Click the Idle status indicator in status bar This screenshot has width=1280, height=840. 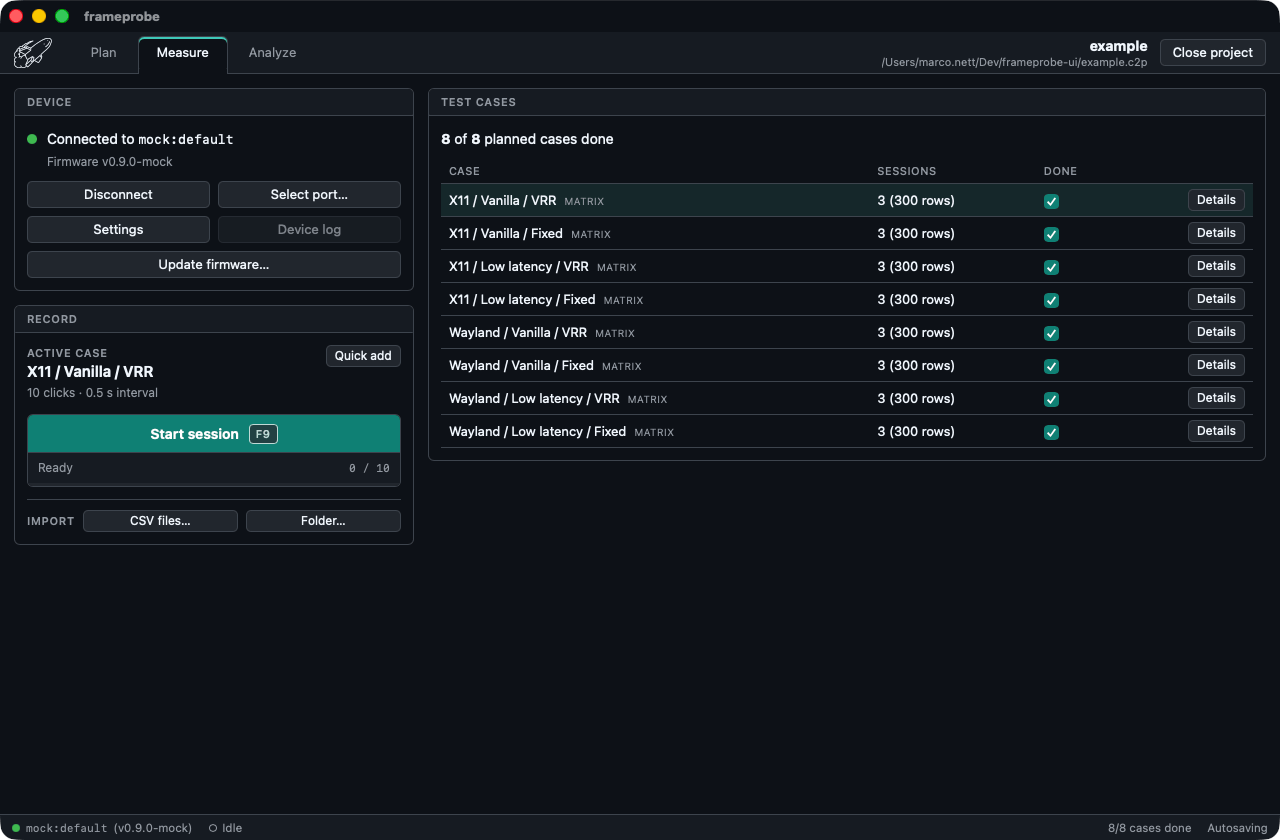click(x=225, y=828)
